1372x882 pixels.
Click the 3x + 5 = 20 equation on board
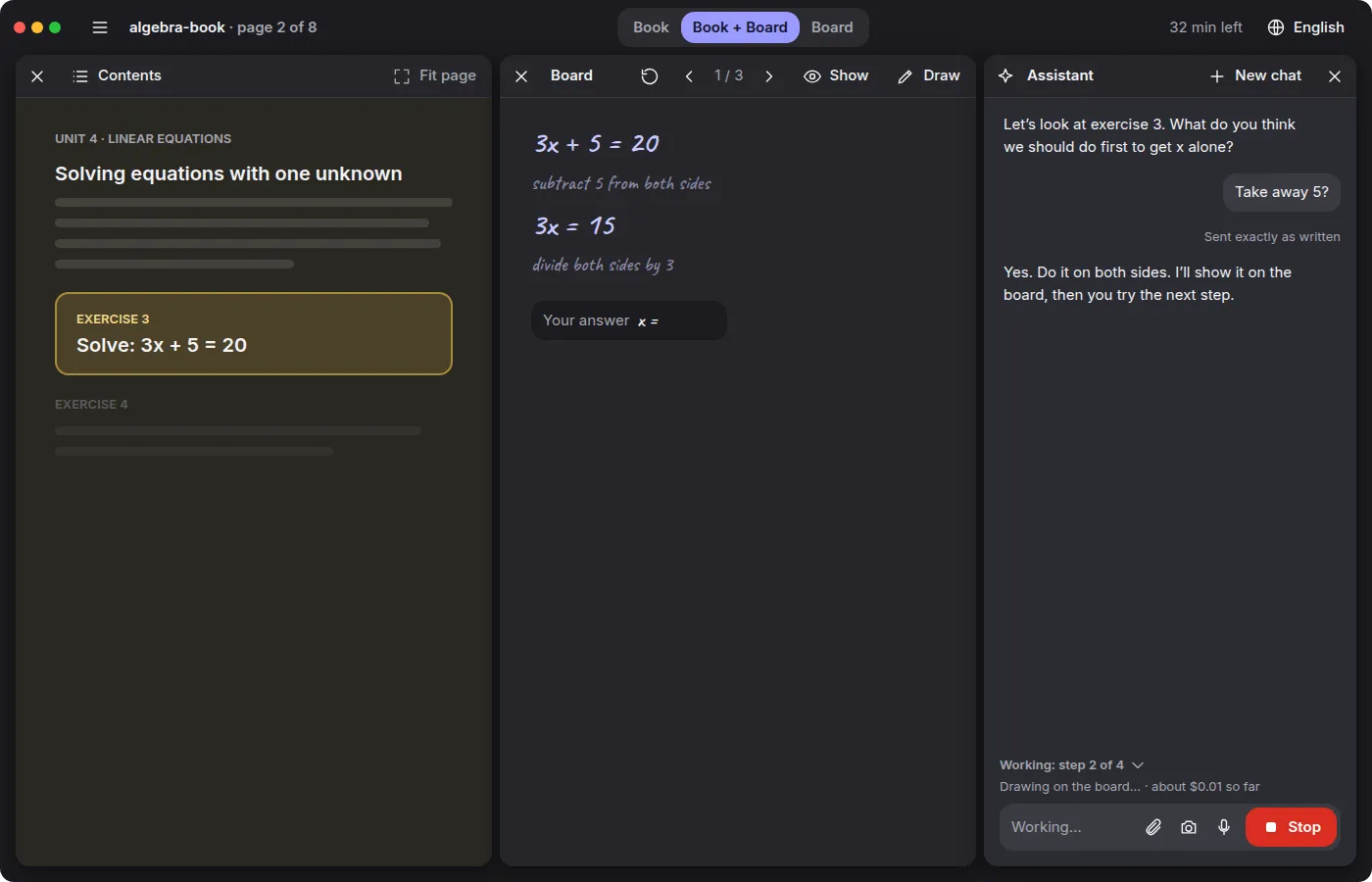597,144
